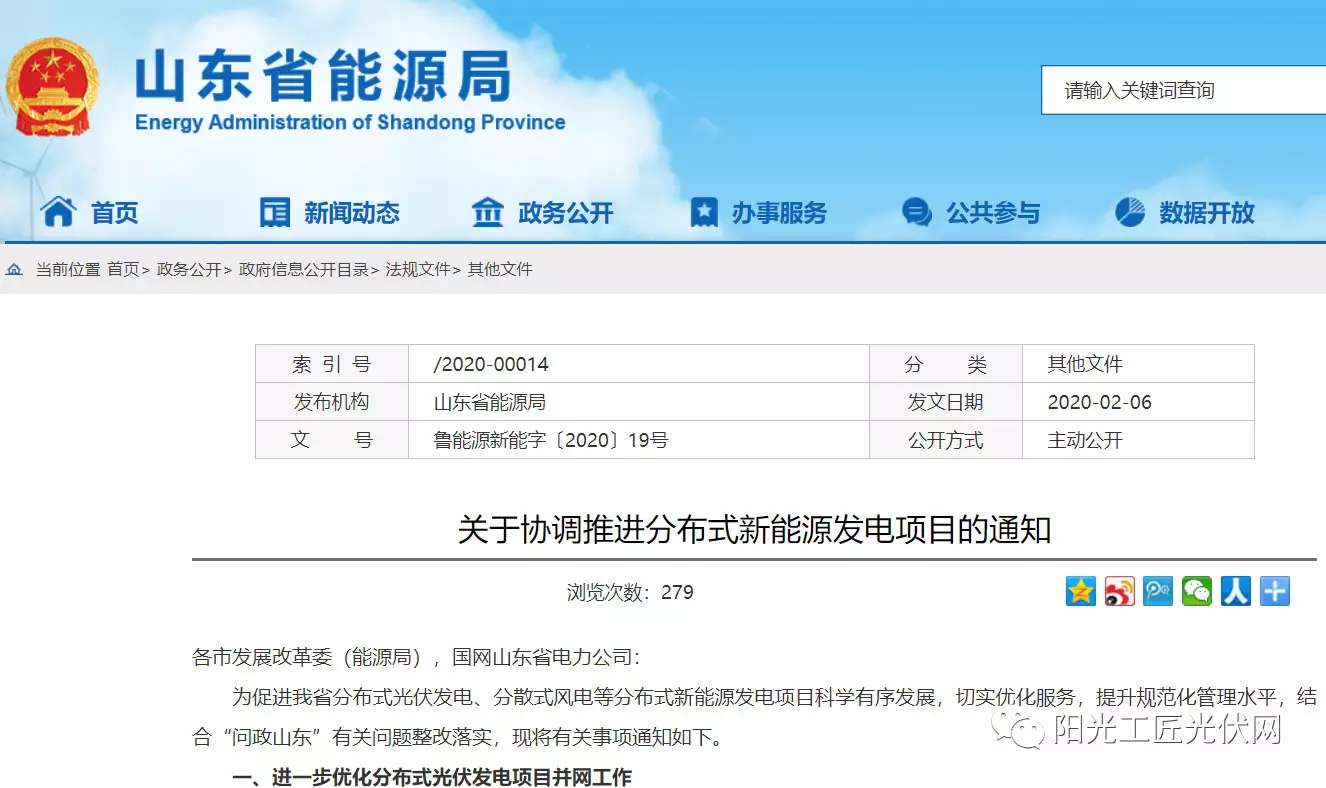
Task: Click the 首页 breadcrumb link
Action: (123, 270)
